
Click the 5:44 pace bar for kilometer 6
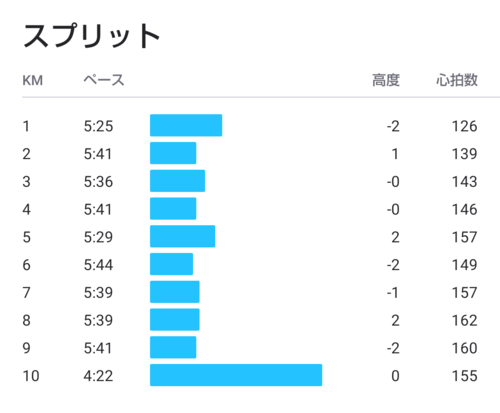[x=171, y=264]
